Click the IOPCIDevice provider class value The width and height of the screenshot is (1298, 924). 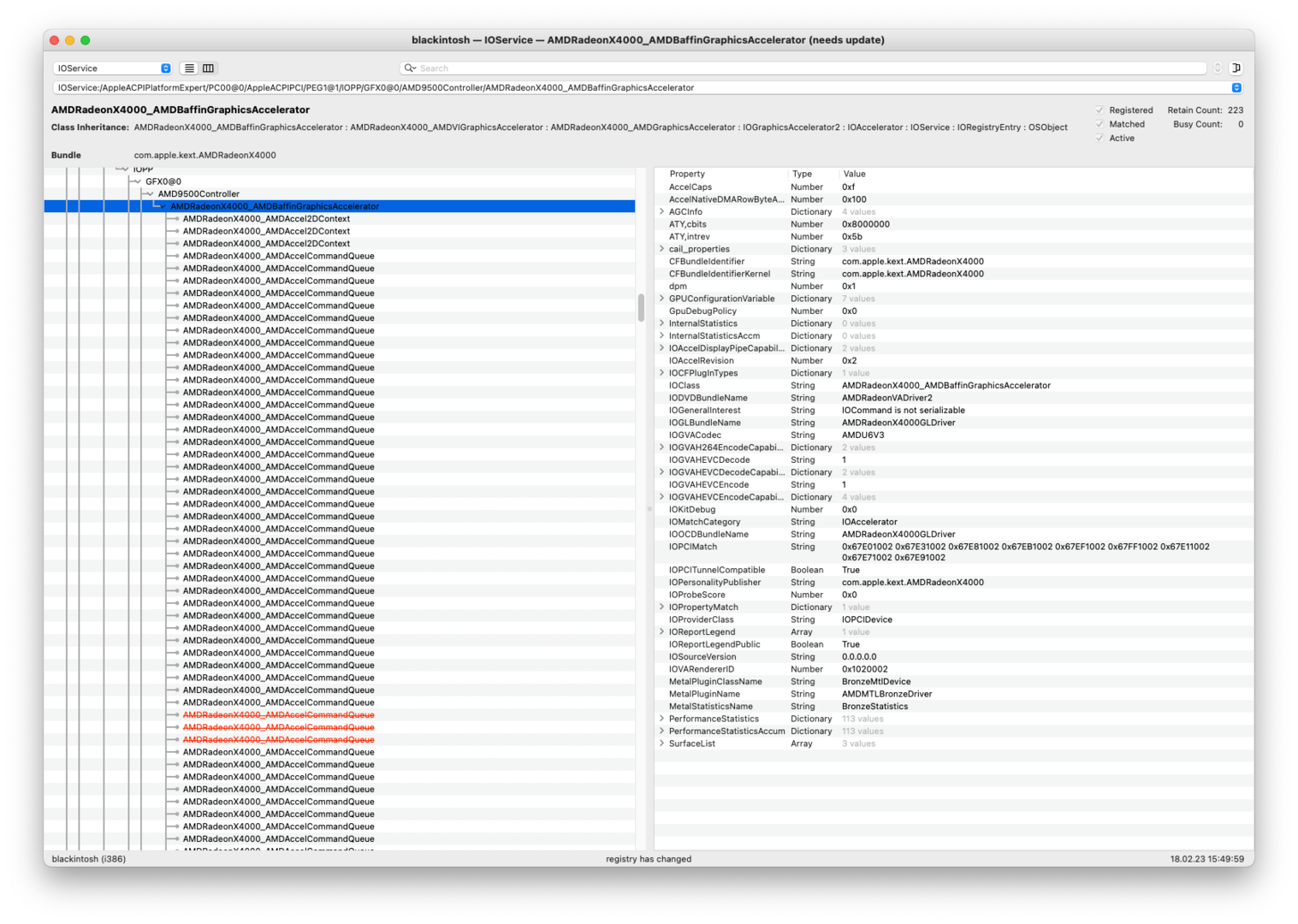(x=867, y=619)
